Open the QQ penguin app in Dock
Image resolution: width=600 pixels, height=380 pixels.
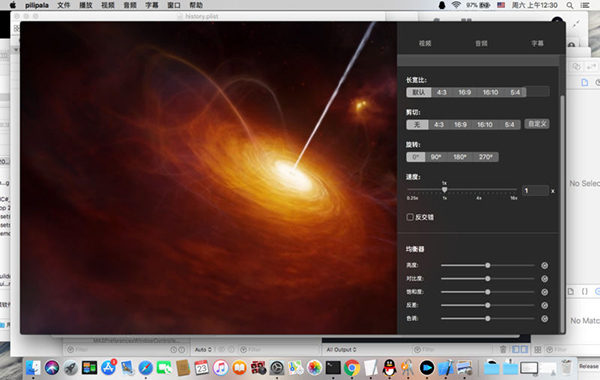tap(389, 368)
